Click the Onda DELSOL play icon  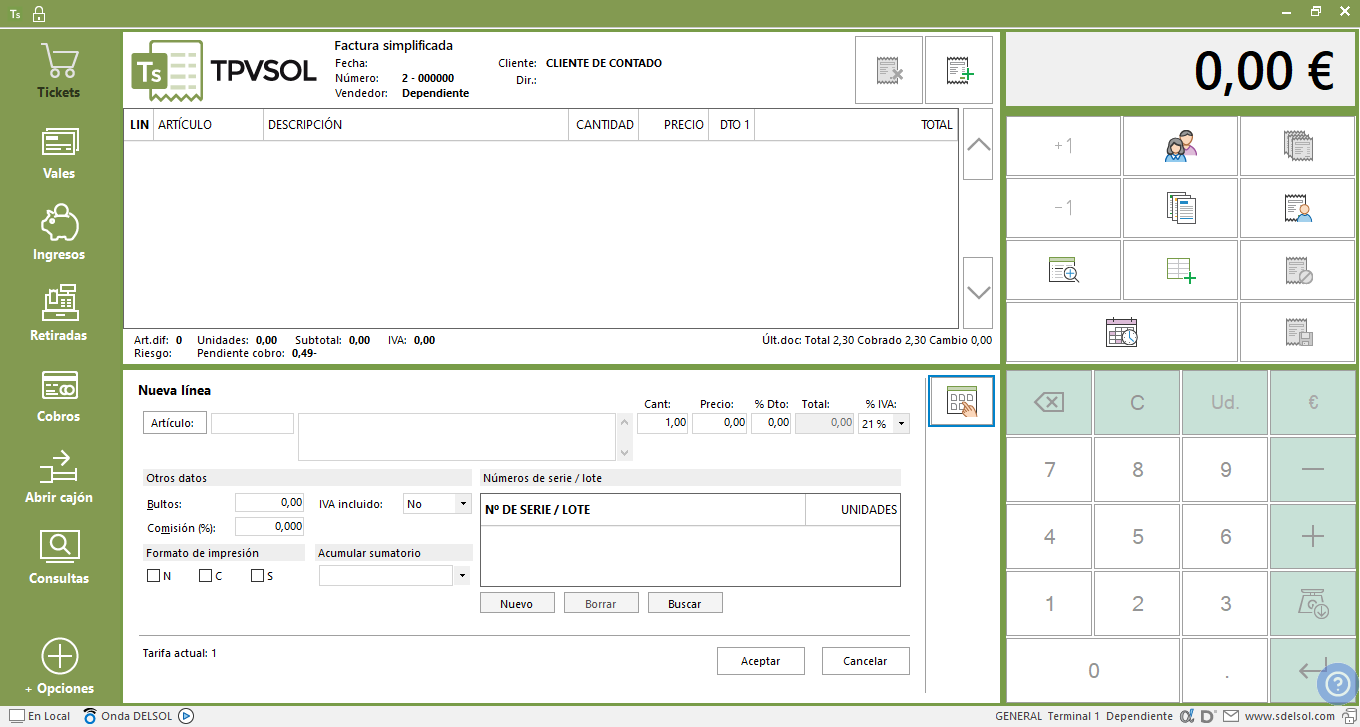[x=185, y=716]
